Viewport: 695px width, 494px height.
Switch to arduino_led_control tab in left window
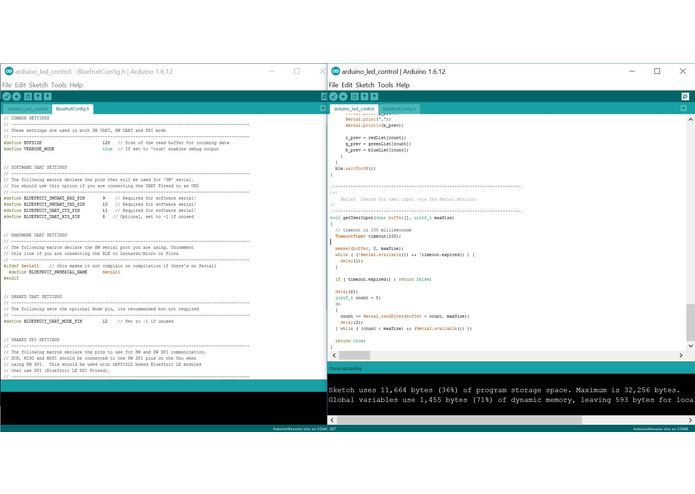tap(27, 109)
